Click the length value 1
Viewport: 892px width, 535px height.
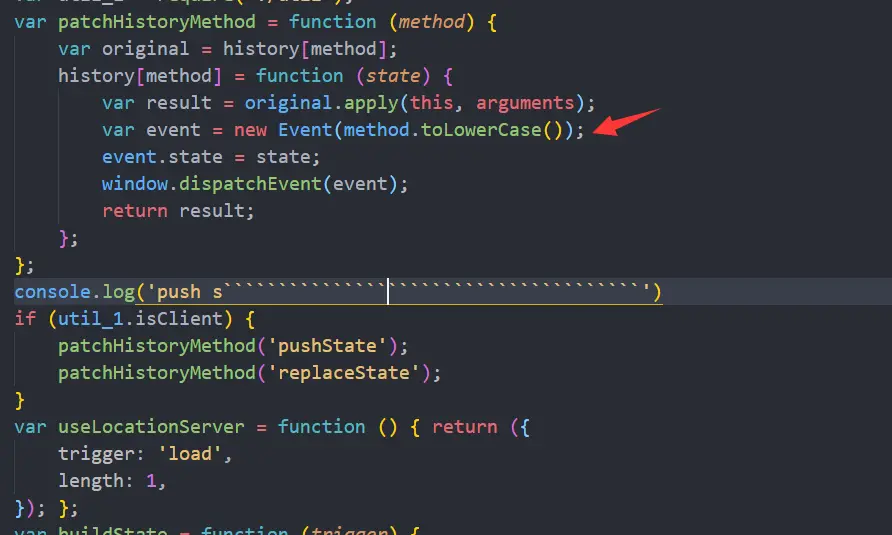(x=151, y=482)
